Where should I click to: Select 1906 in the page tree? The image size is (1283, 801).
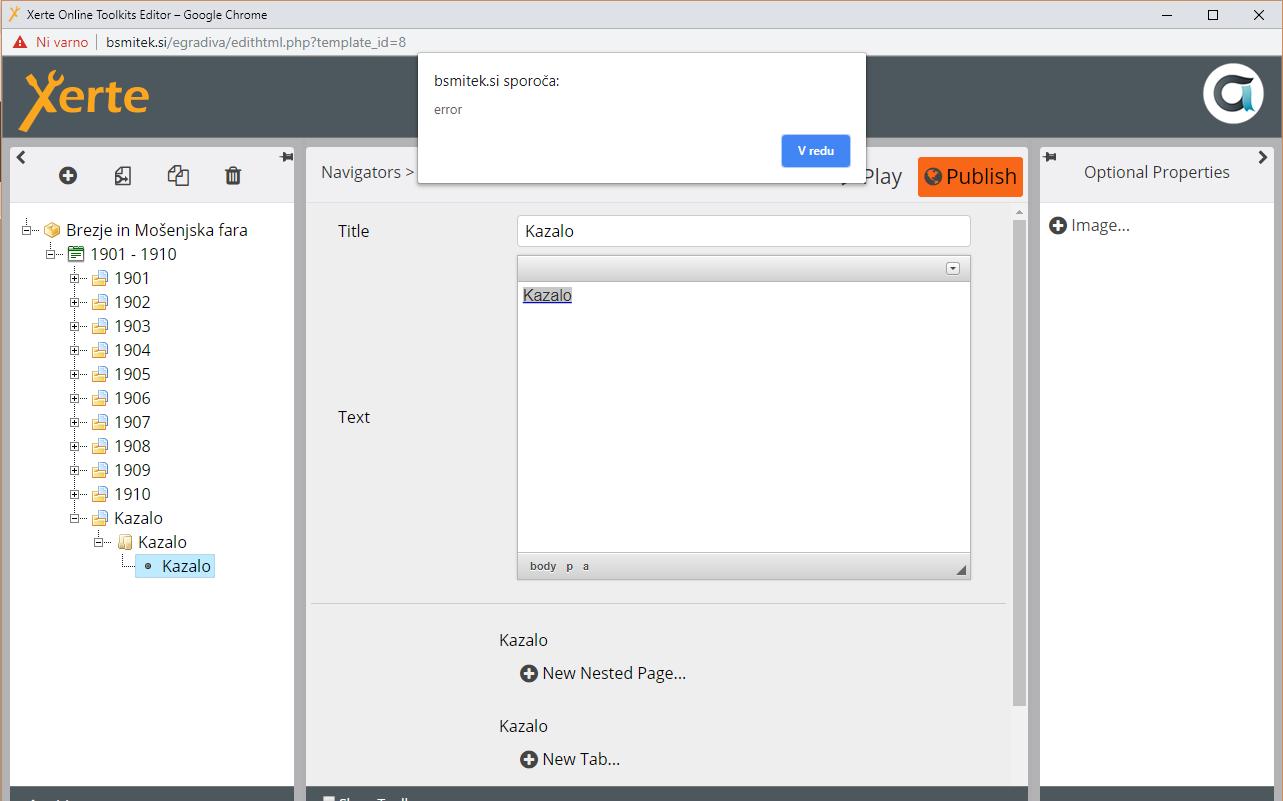[132, 398]
